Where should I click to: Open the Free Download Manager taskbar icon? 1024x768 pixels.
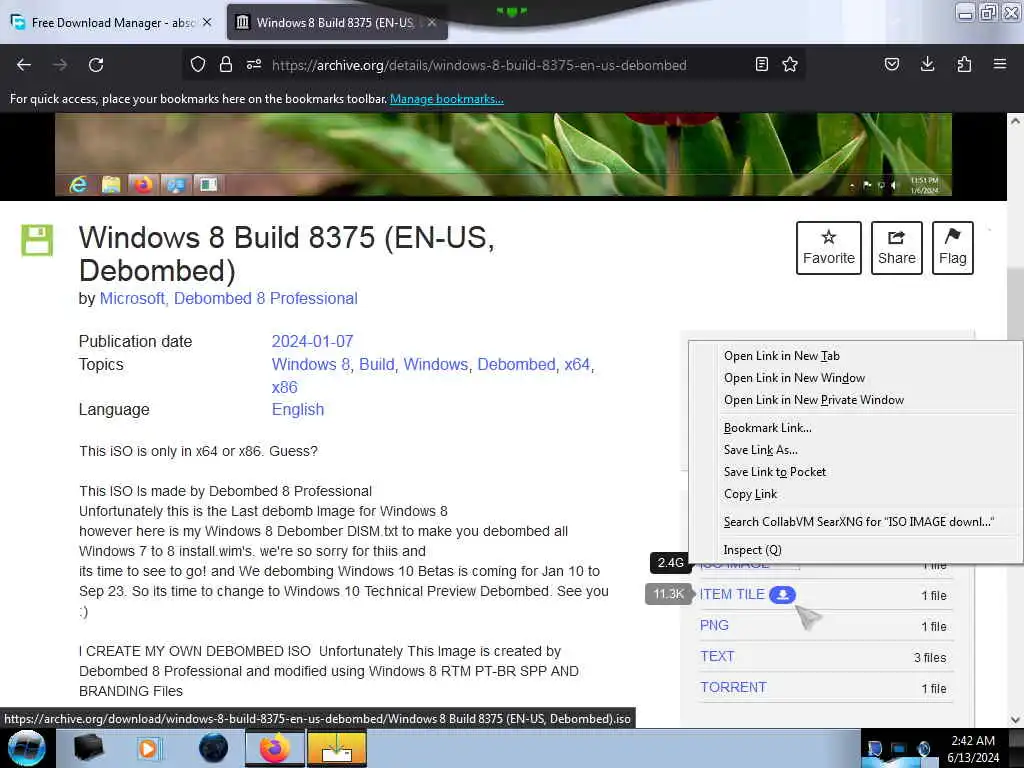click(x=337, y=748)
